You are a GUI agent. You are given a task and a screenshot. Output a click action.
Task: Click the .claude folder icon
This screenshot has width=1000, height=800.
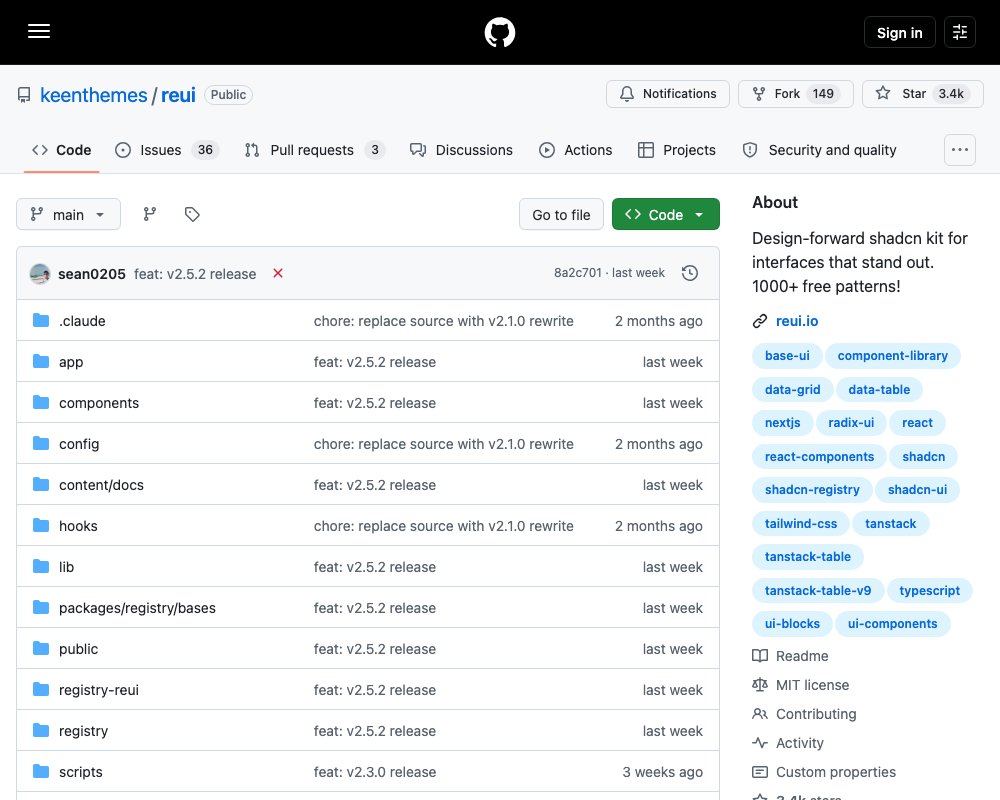(41, 320)
